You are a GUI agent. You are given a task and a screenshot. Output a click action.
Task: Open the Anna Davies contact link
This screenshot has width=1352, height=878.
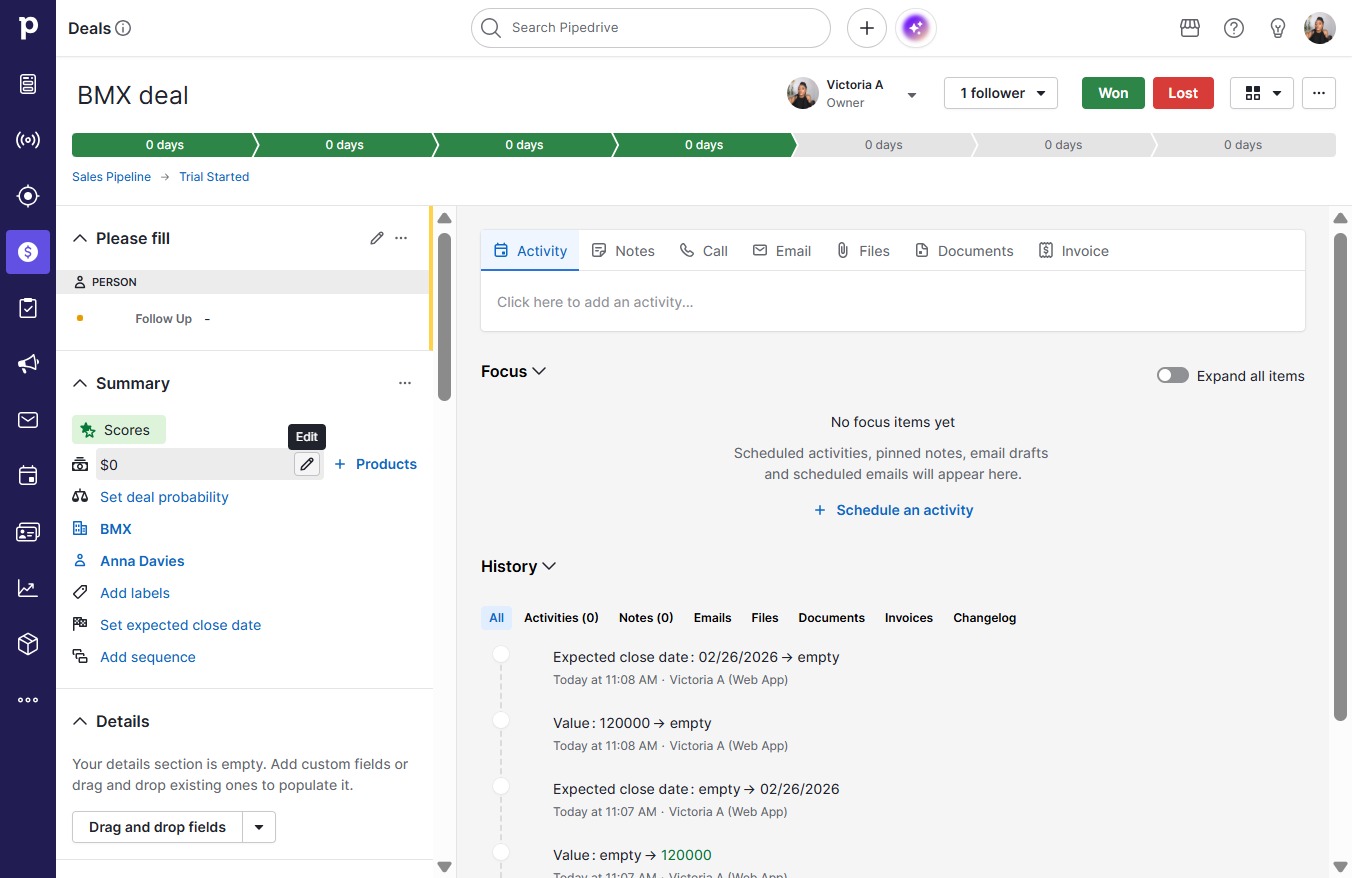(142, 561)
